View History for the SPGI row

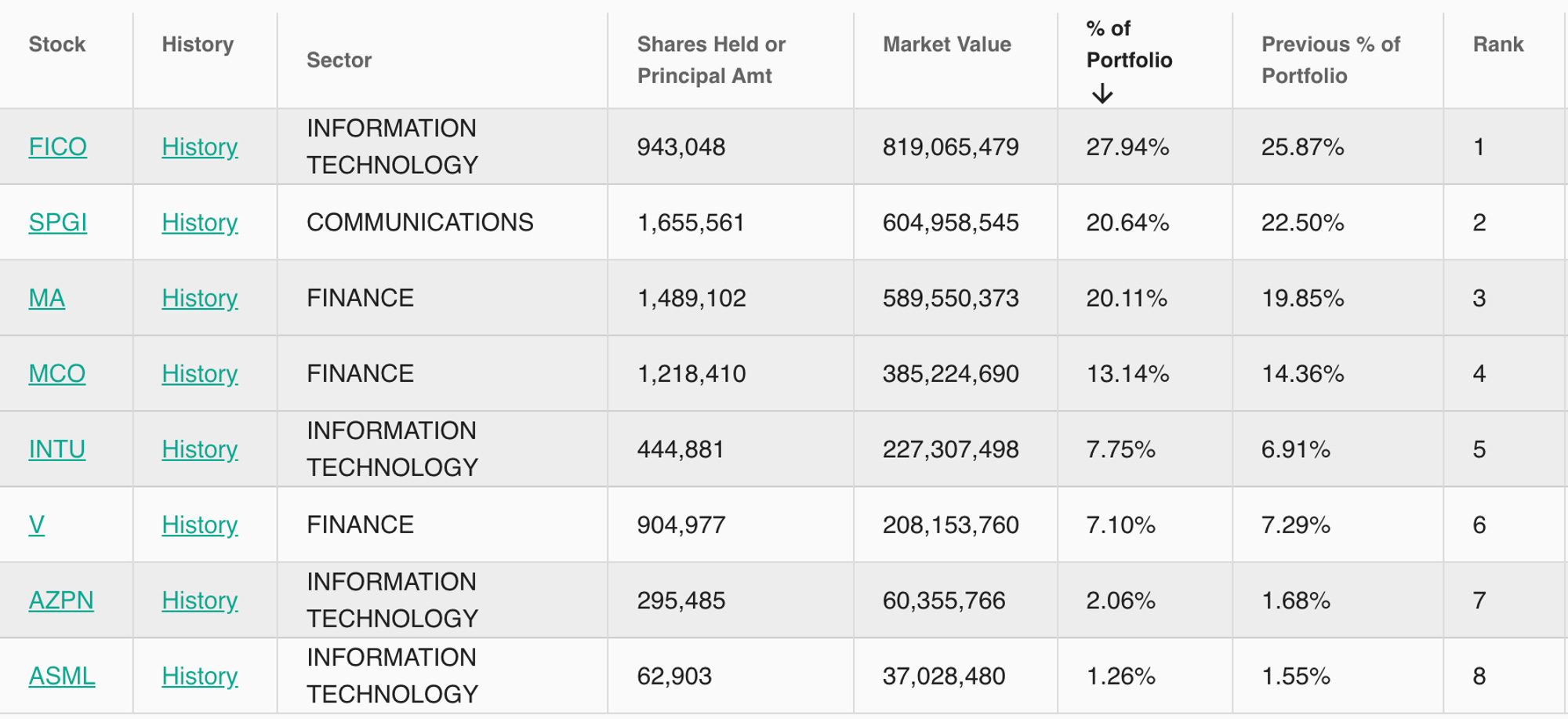tap(199, 222)
